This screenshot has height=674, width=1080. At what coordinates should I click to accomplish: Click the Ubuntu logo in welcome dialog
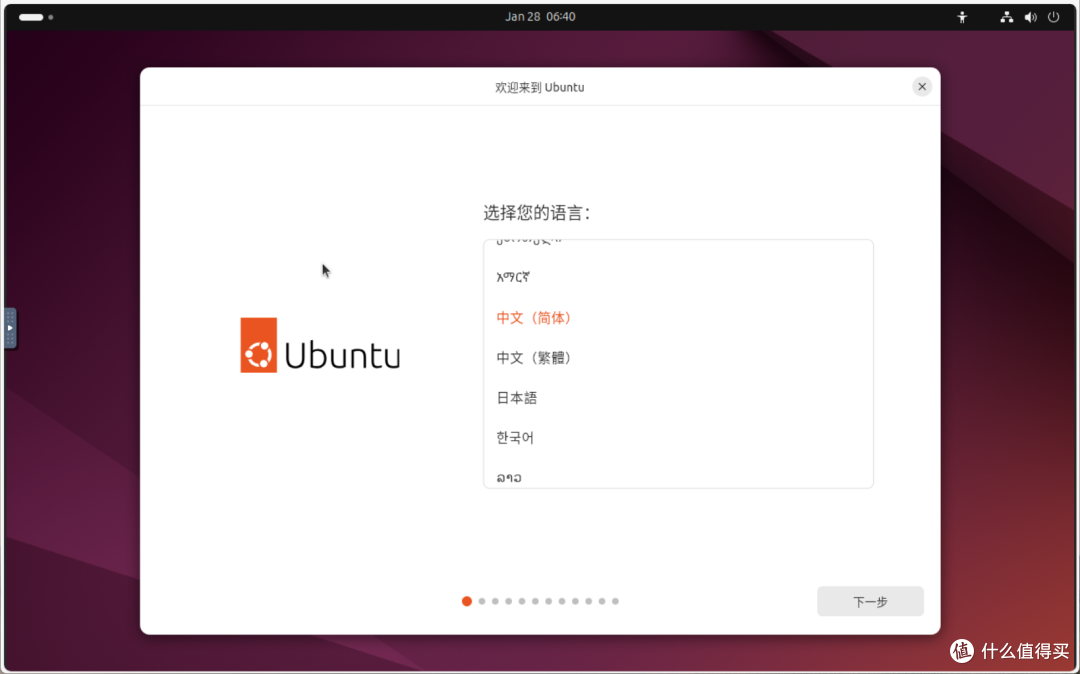tap(320, 345)
